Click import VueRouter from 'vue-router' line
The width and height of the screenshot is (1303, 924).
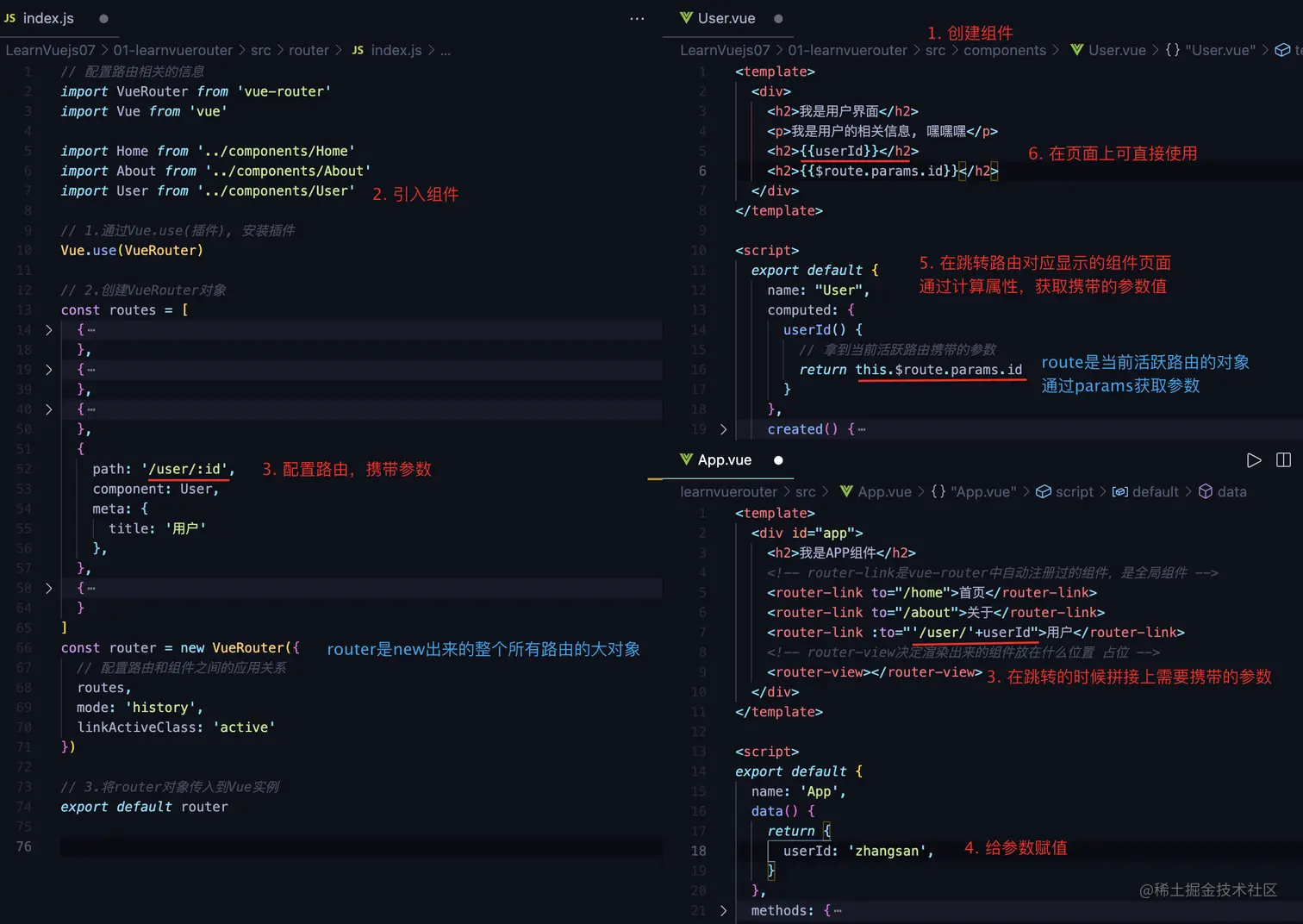(196, 91)
